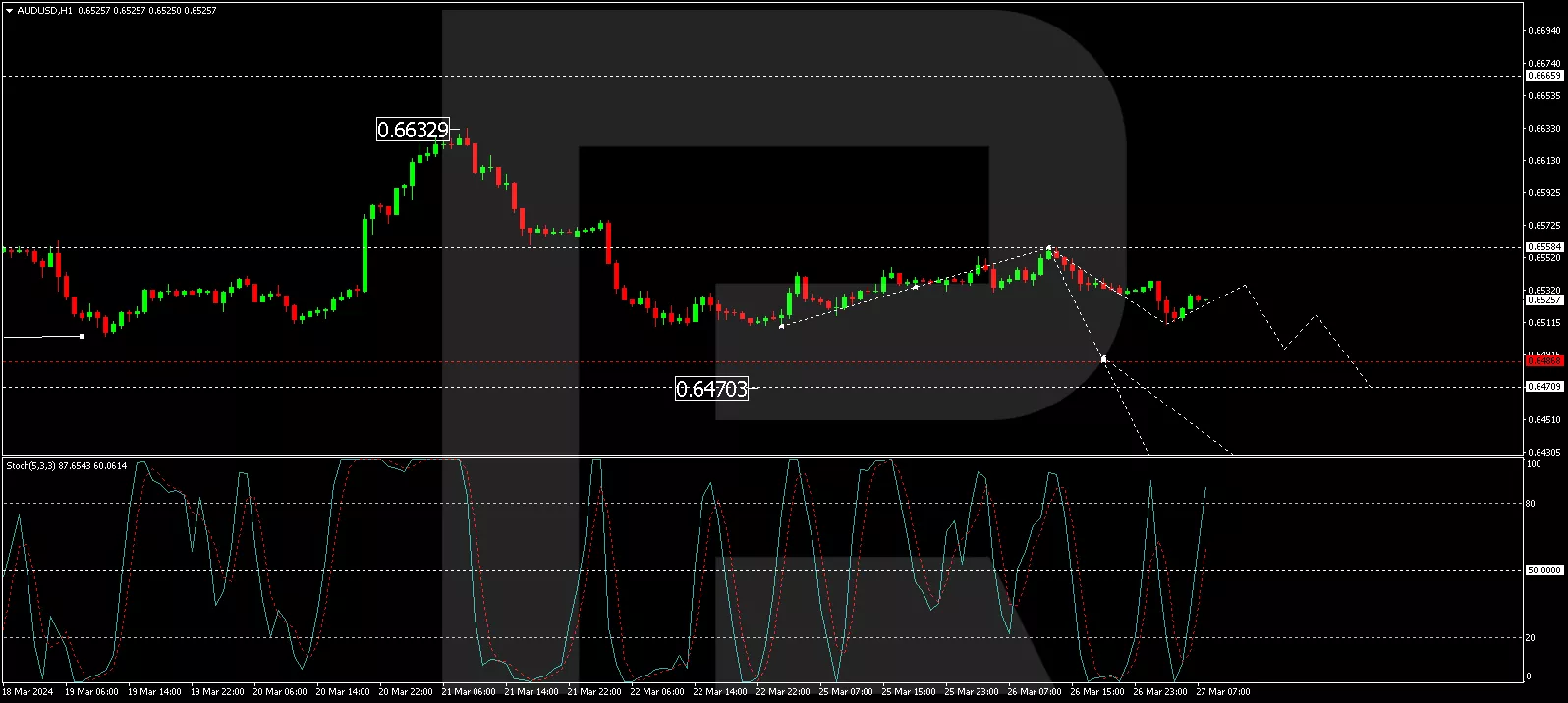Image resolution: width=1568 pixels, height=703 pixels.
Task: Select the trendline anchor point near 0.64868
Action: click(1103, 359)
